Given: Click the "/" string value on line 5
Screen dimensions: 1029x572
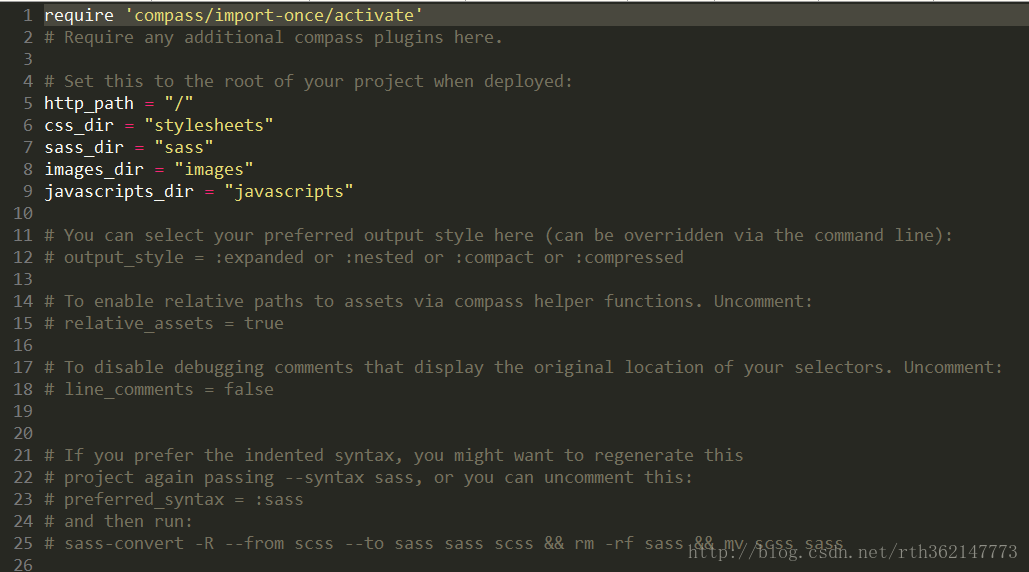Looking at the screenshot, I should coord(179,104).
